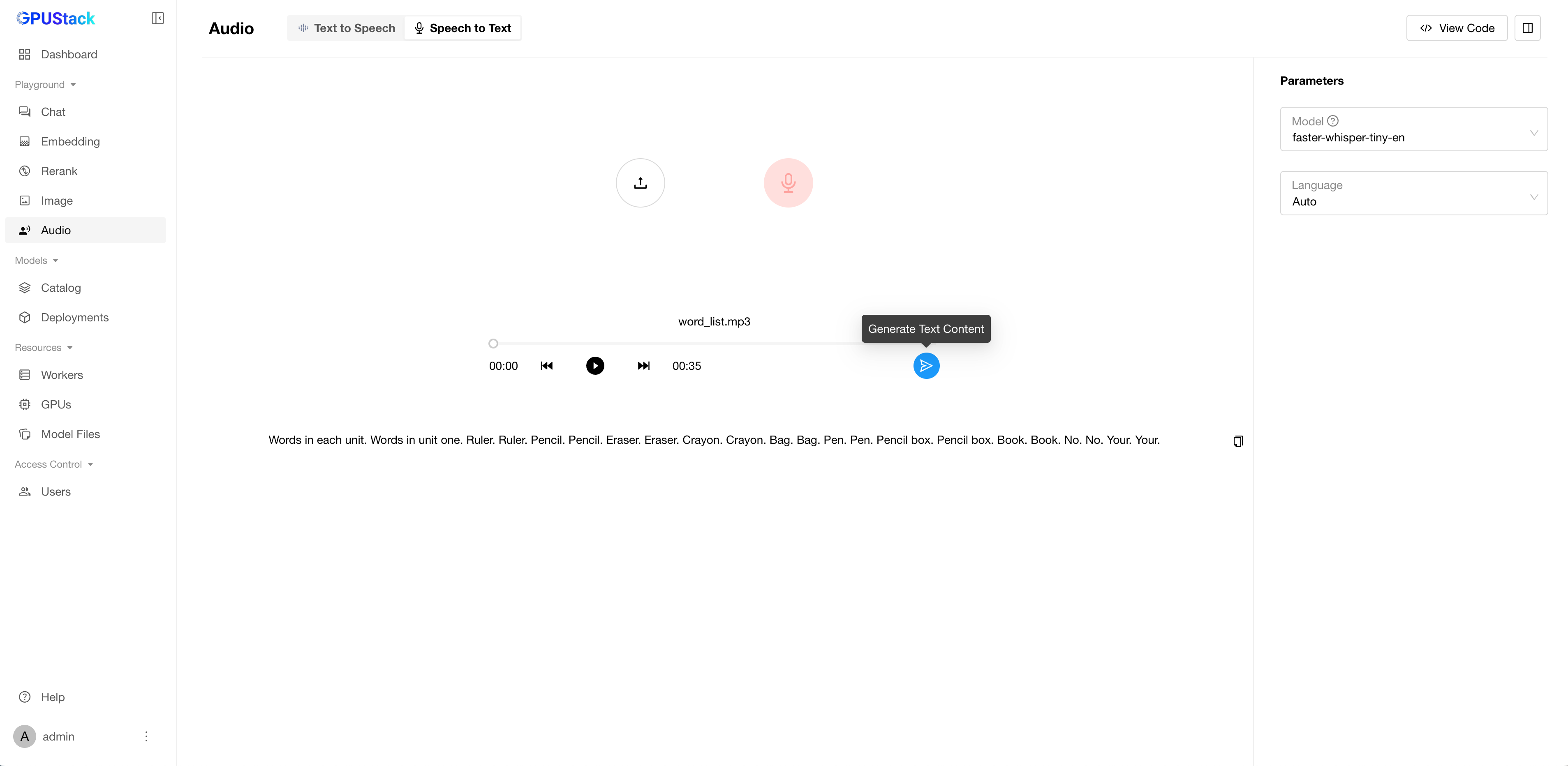This screenshot has height=766, width=1568.
Task: Open the Model dropdown faster-whisper-tiny-en
Action: click(1413, 129)
